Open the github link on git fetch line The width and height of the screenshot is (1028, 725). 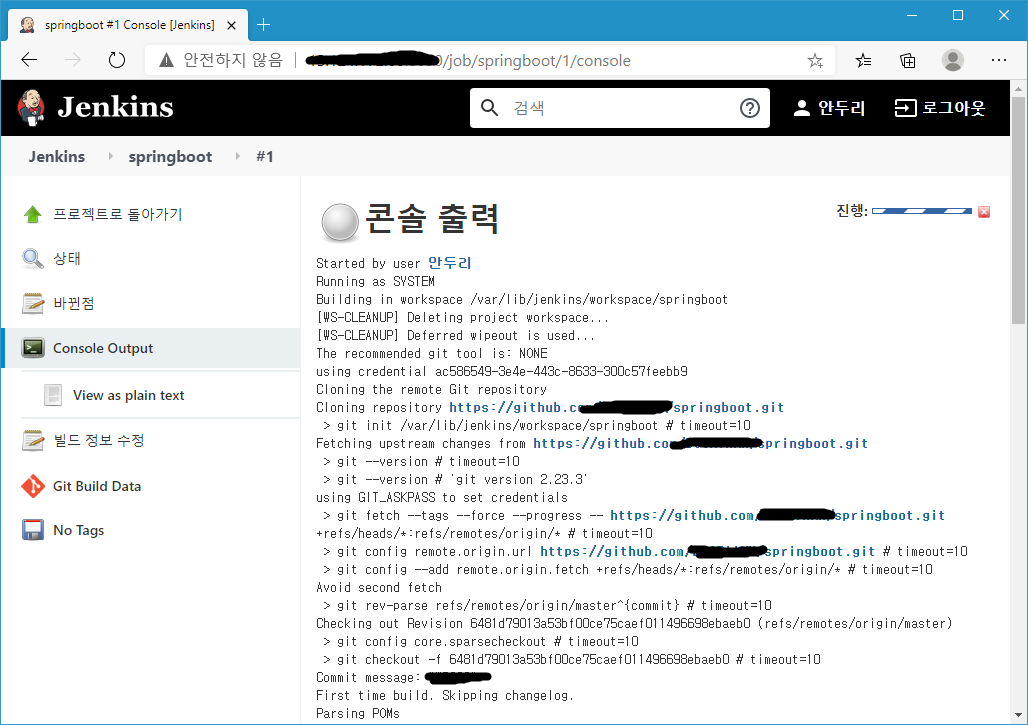[x=778, y=515]
